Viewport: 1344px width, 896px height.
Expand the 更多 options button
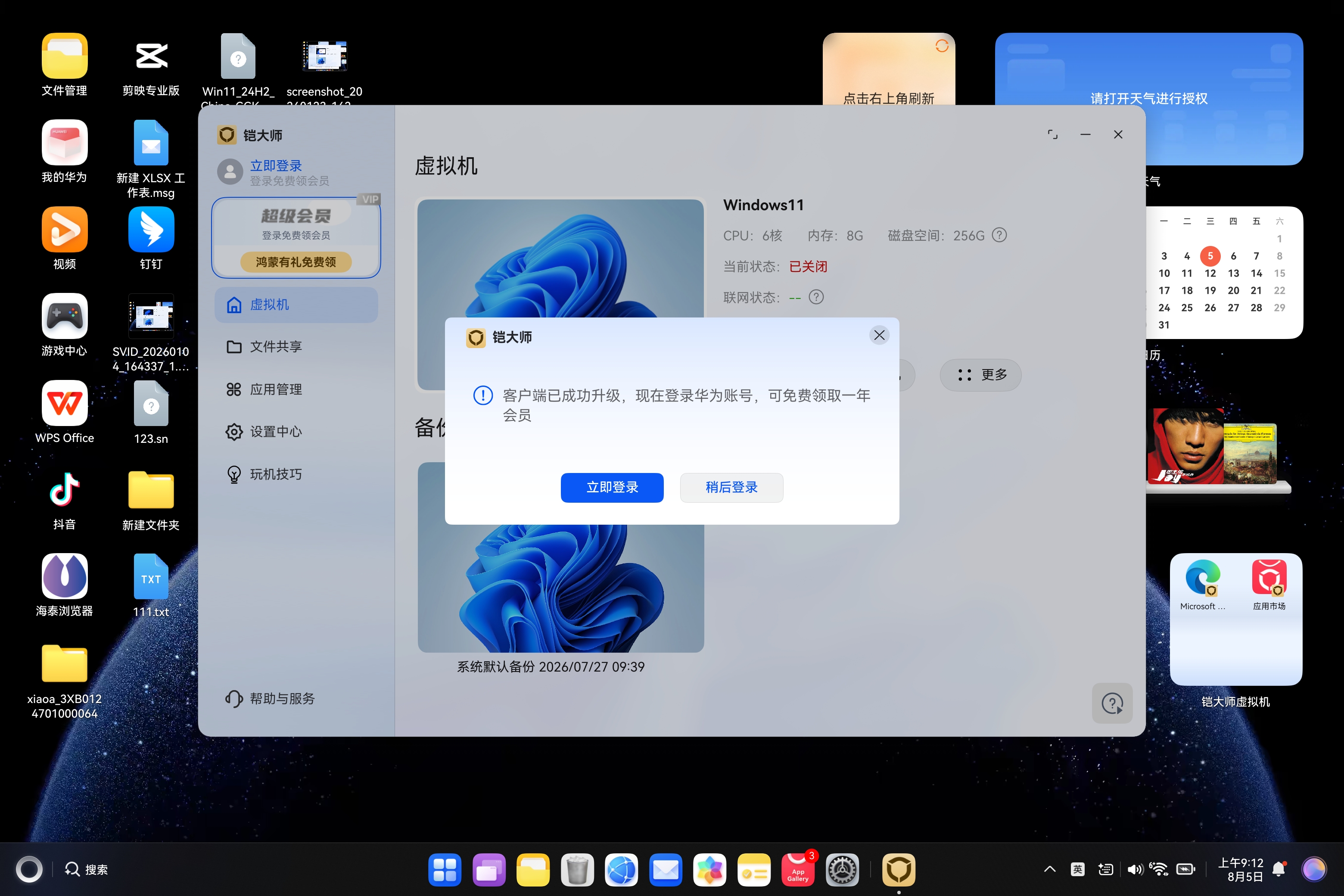click(980, 375)
